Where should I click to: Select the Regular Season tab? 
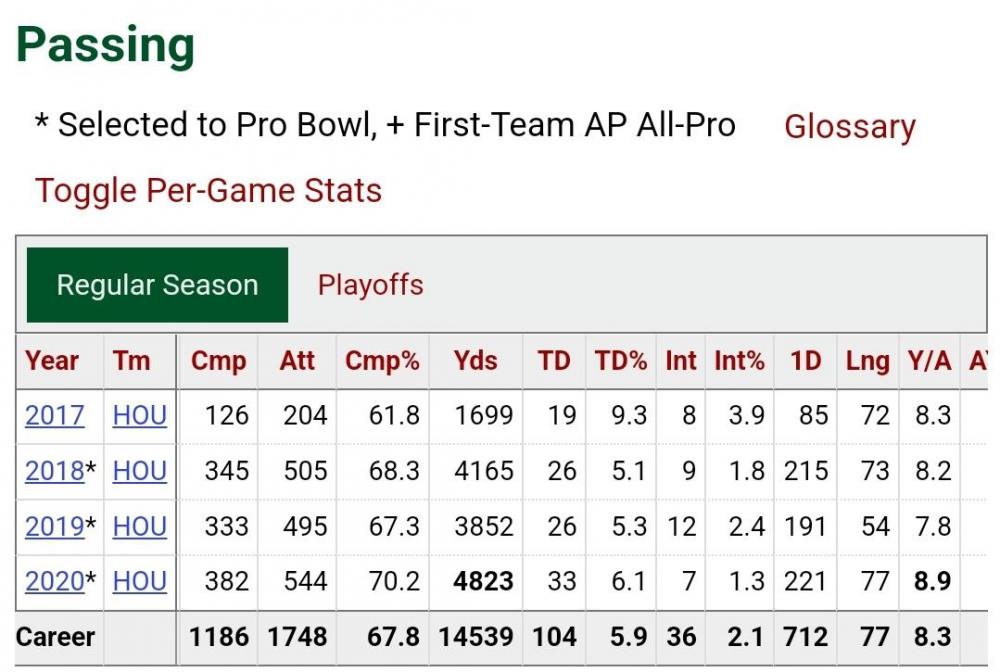click(x=157, y=285)
